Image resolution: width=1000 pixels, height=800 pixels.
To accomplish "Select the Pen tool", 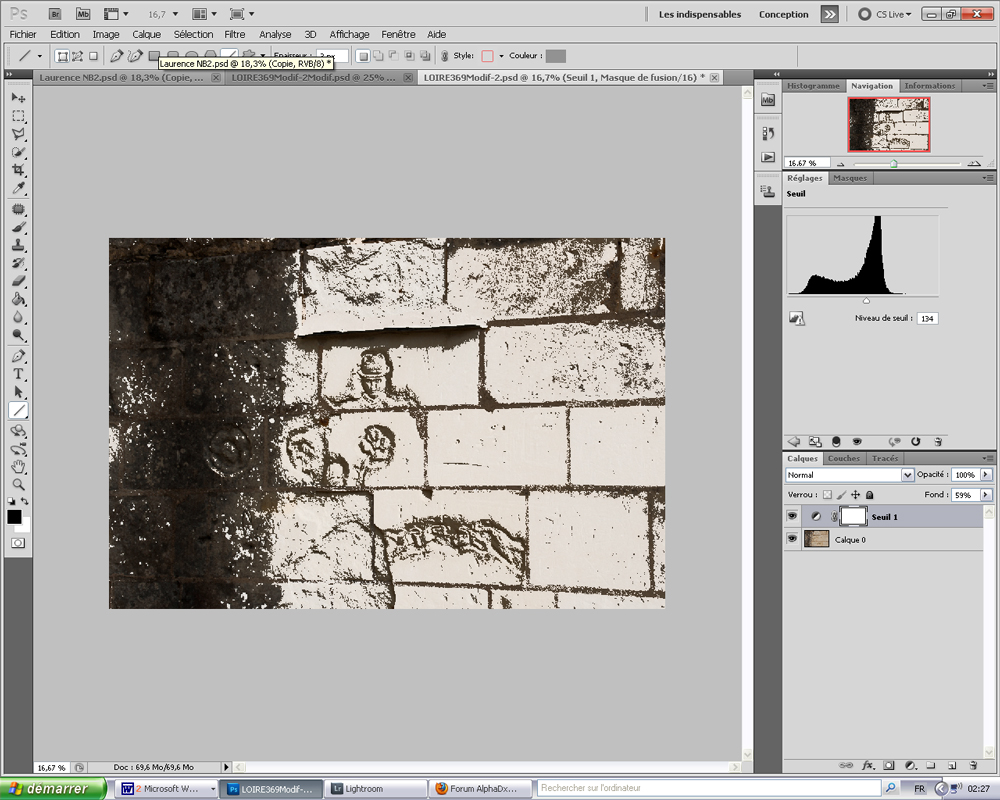I will (x=18, y=356).
